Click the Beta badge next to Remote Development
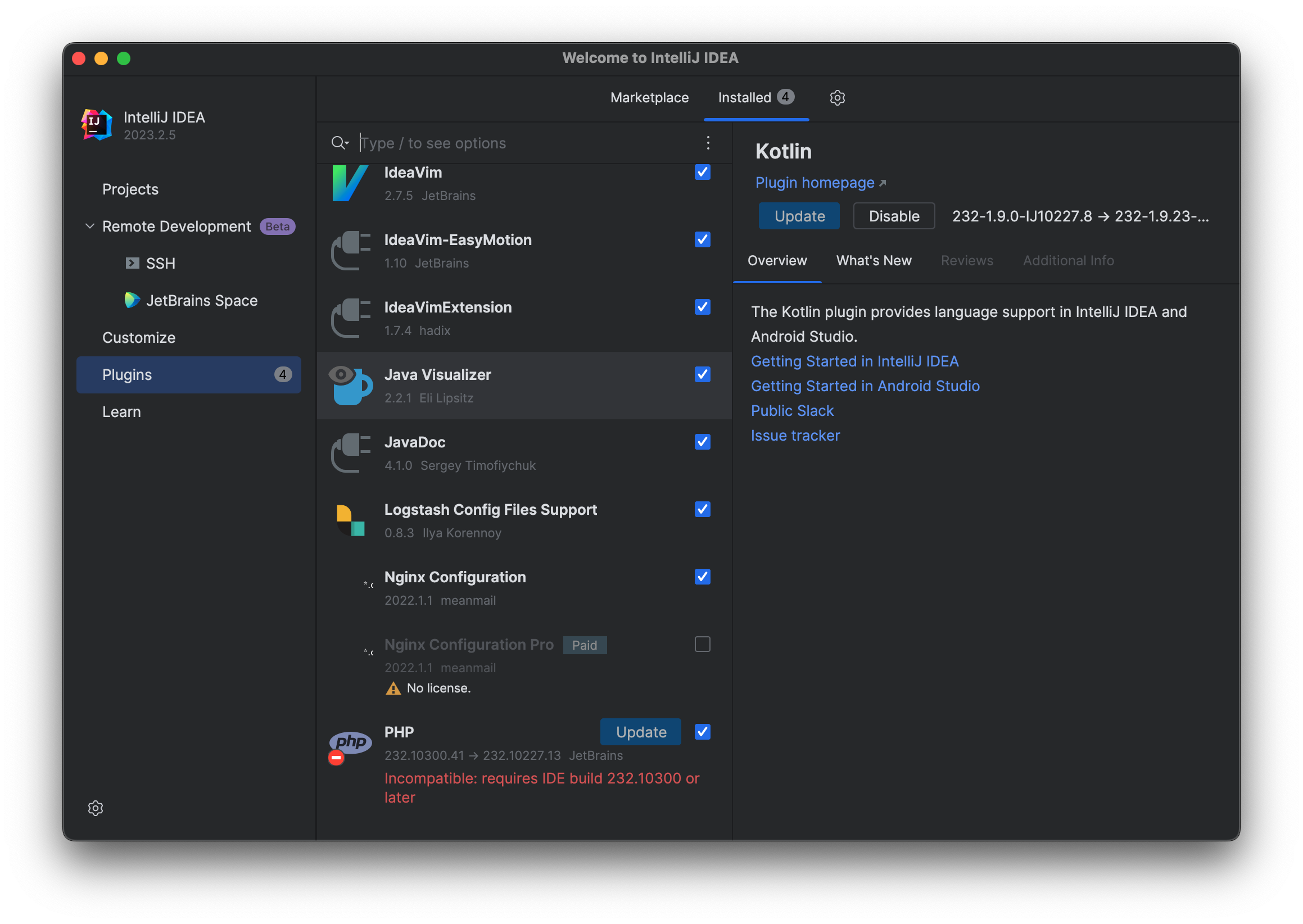This screenshot has width=1303, height=924. tap(278, 227)
